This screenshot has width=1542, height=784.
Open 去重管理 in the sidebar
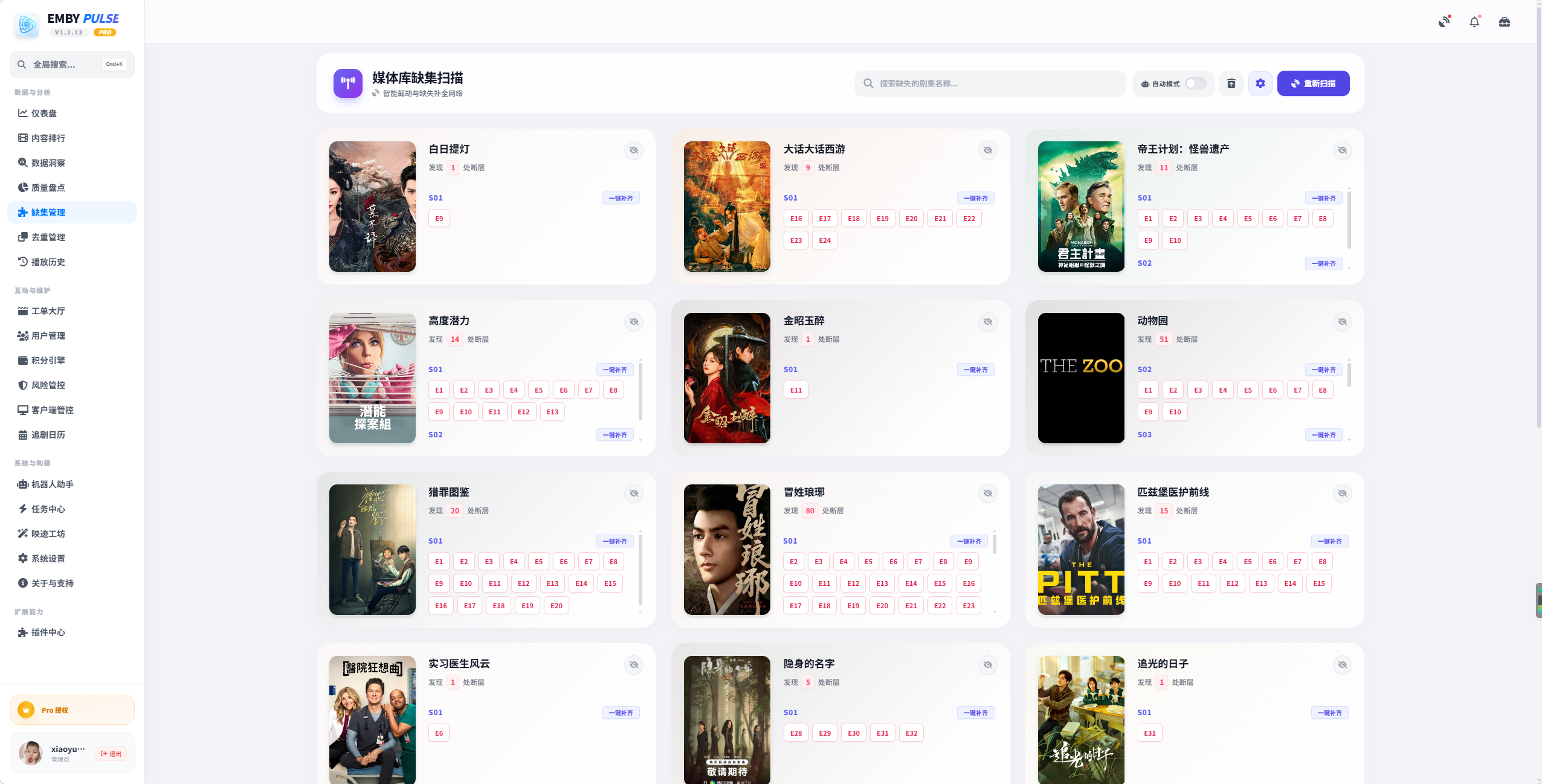point(48,237)
